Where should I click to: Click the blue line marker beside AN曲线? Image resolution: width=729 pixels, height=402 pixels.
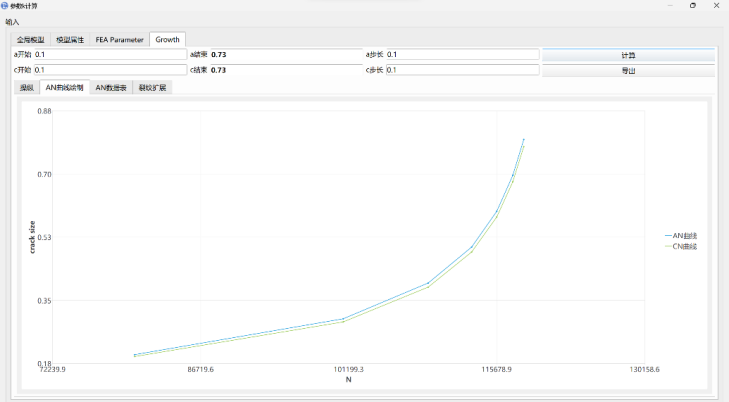coord(669,236)
